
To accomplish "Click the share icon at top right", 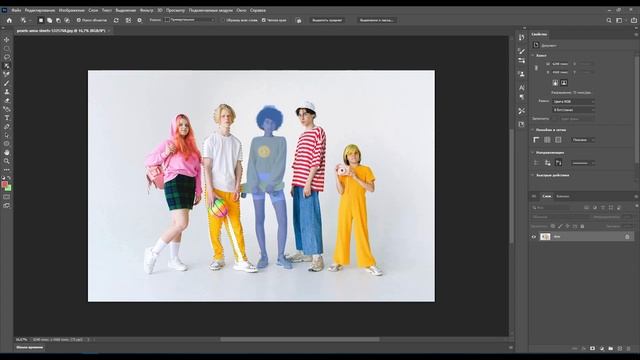I will tap(634, 20).
